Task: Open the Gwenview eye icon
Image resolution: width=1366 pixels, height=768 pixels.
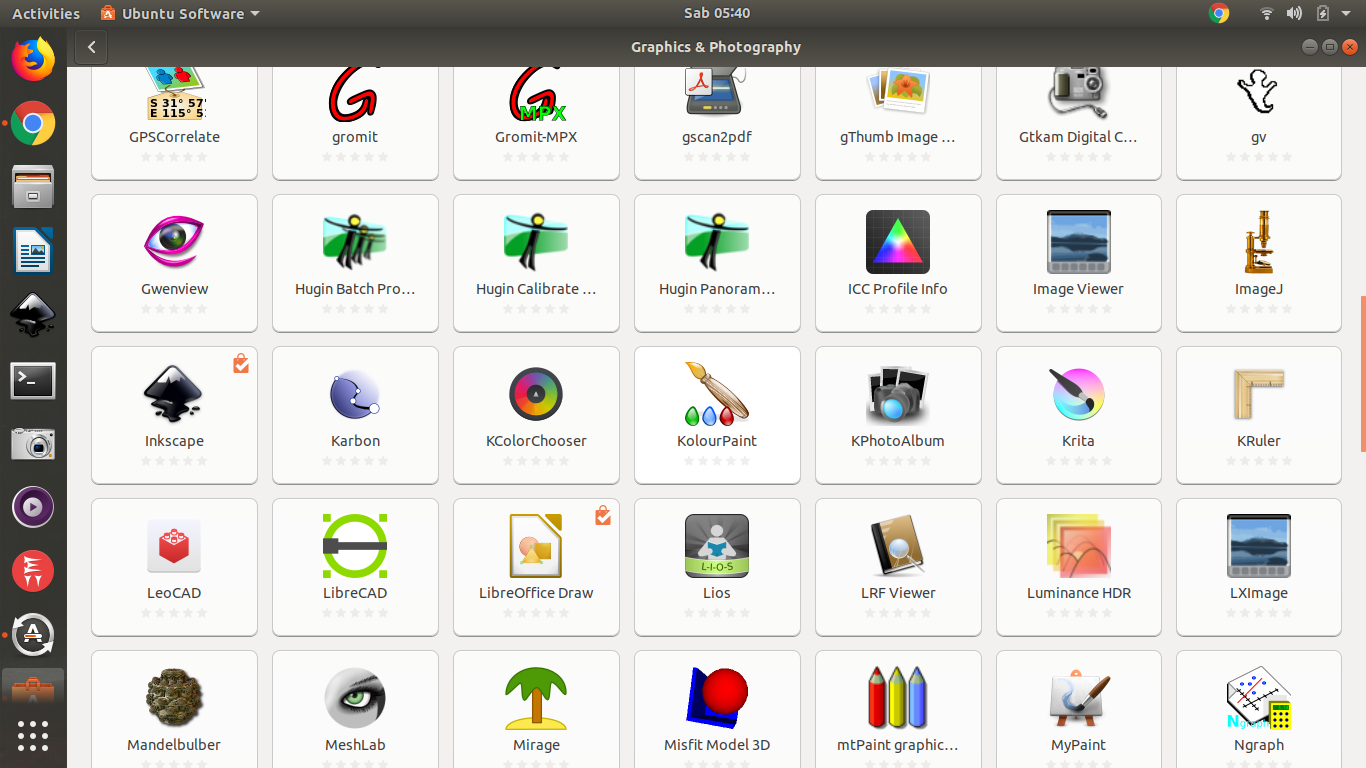Action: pyautogui.click(x=174, y=242)
